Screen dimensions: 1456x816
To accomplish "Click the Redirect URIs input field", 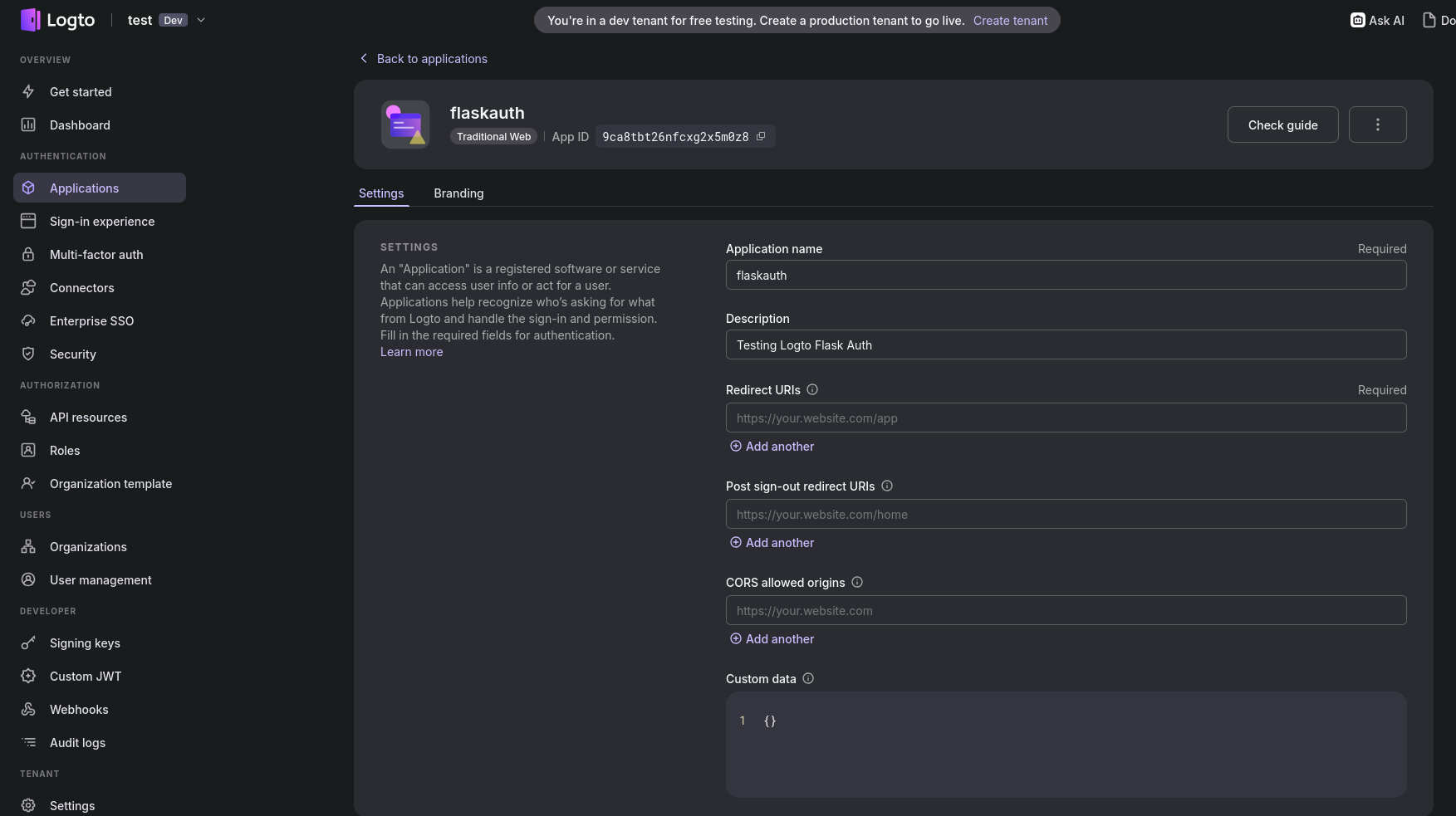I will pyautogui.click(x=1066, y=418).
